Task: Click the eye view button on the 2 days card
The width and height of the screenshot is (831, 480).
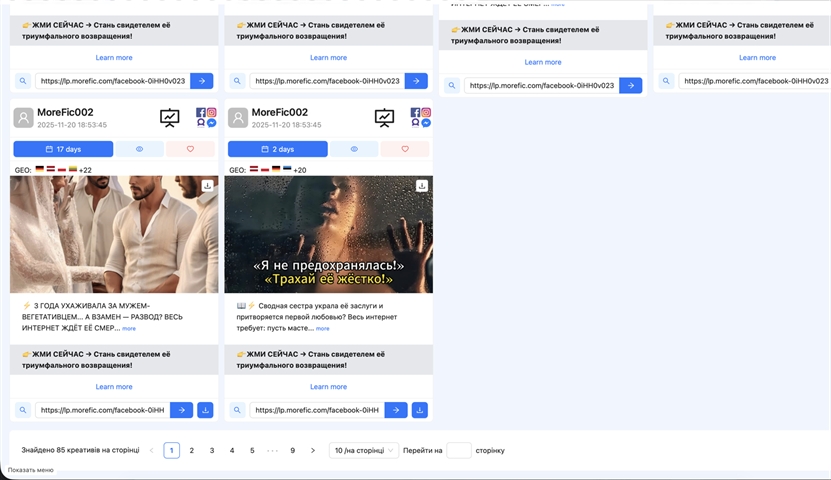Action: (x=354, y=149)
